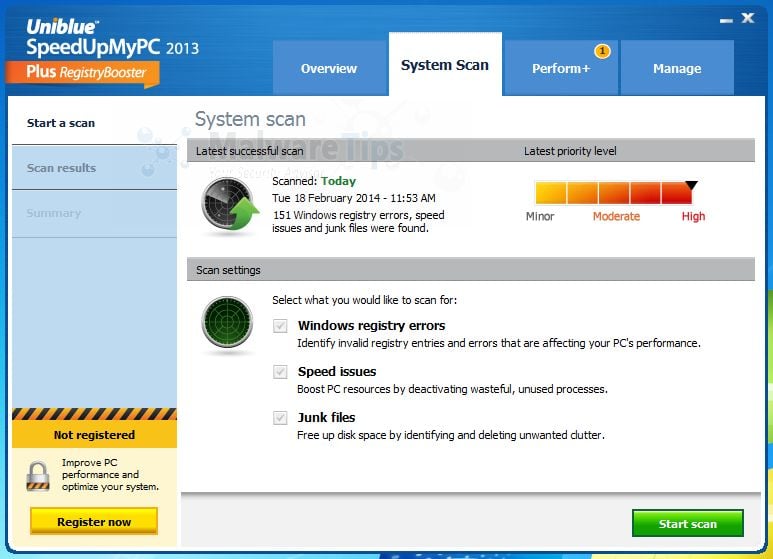The width and height of the screenshot is (773, 559).
Task: Click the Latest successful scan header
Action: point(249,151)
